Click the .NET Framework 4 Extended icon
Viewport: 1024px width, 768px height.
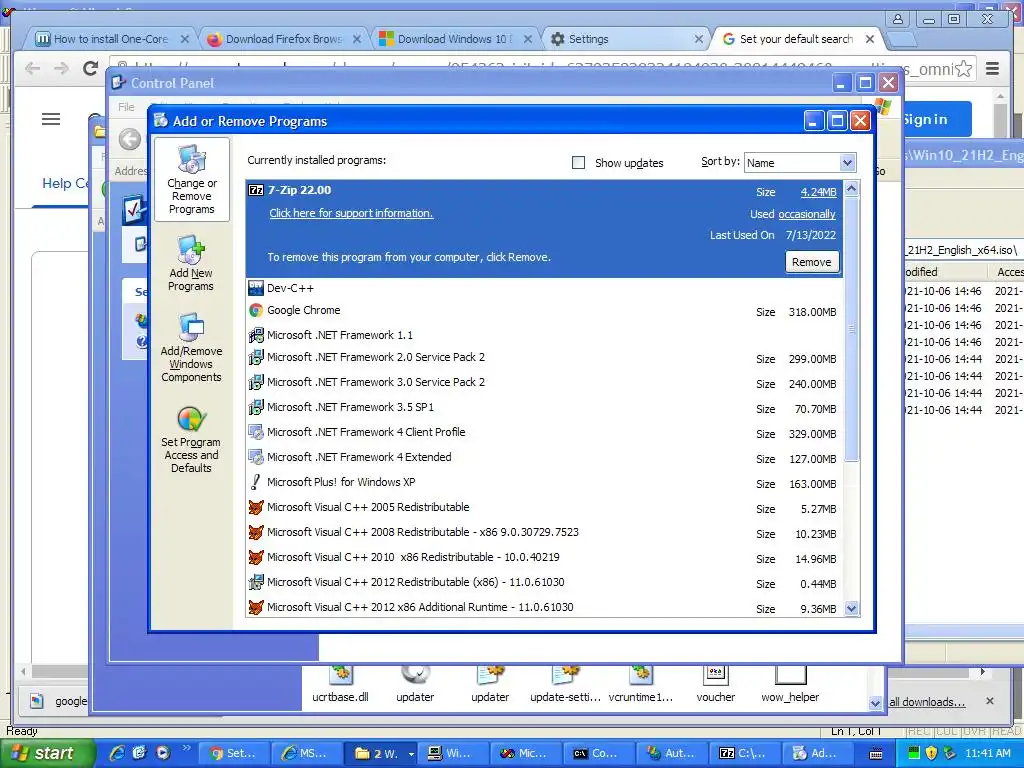click(x=256, y=456)
